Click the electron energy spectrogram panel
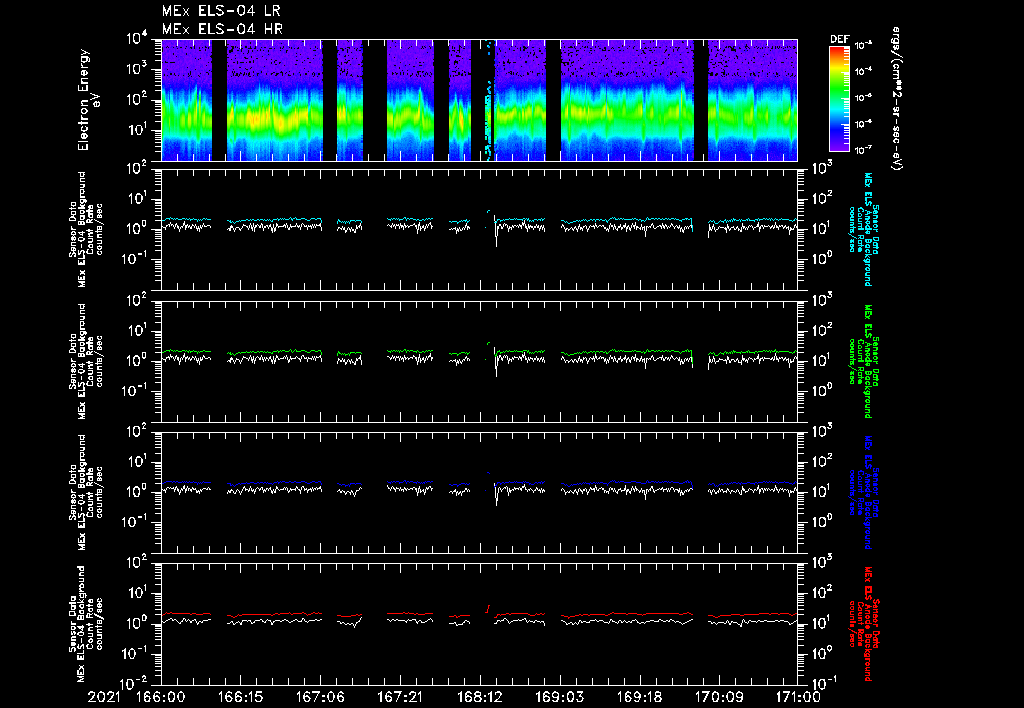This screenshot has width=1024, height=708. (479, 100)
